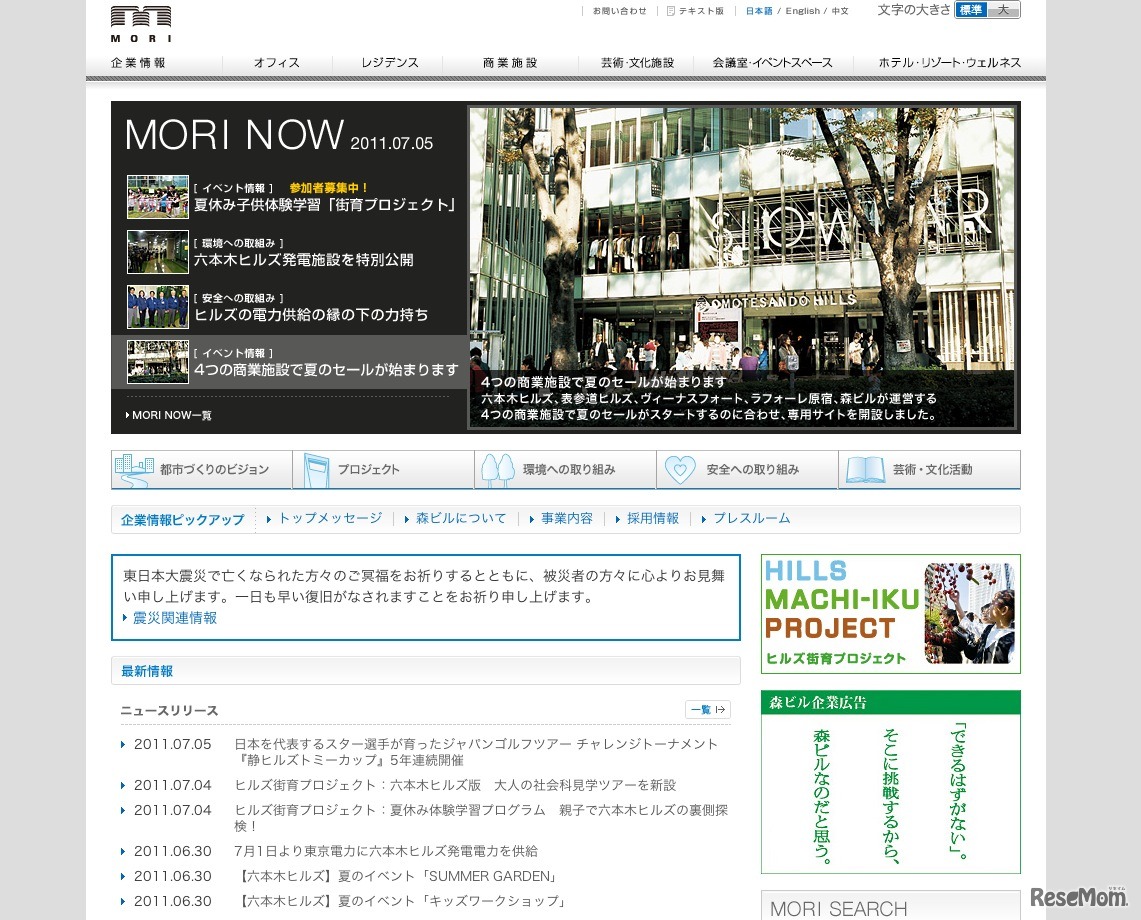Viewport: 1141px width, 920px height.
Task: Click the news release 一覧 button
Action: (x=708, y=710)
